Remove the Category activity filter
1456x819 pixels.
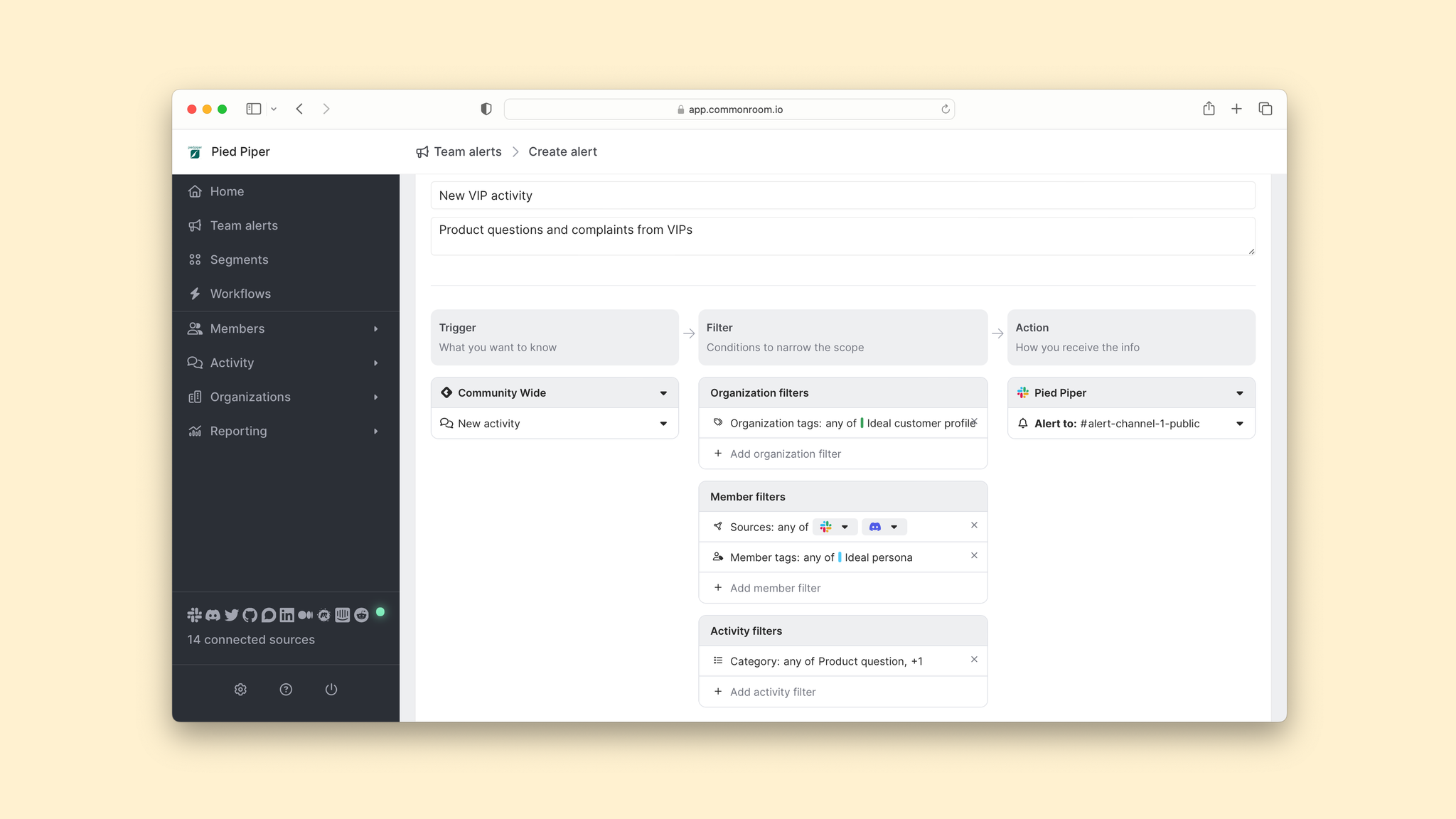[x=974, y=660]
